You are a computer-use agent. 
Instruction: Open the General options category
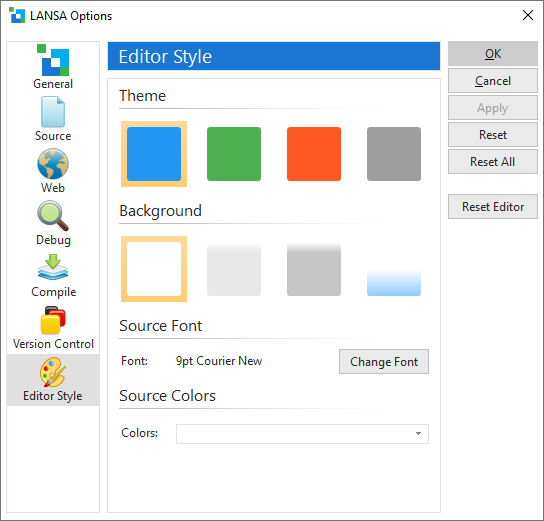tap(53, 67)
